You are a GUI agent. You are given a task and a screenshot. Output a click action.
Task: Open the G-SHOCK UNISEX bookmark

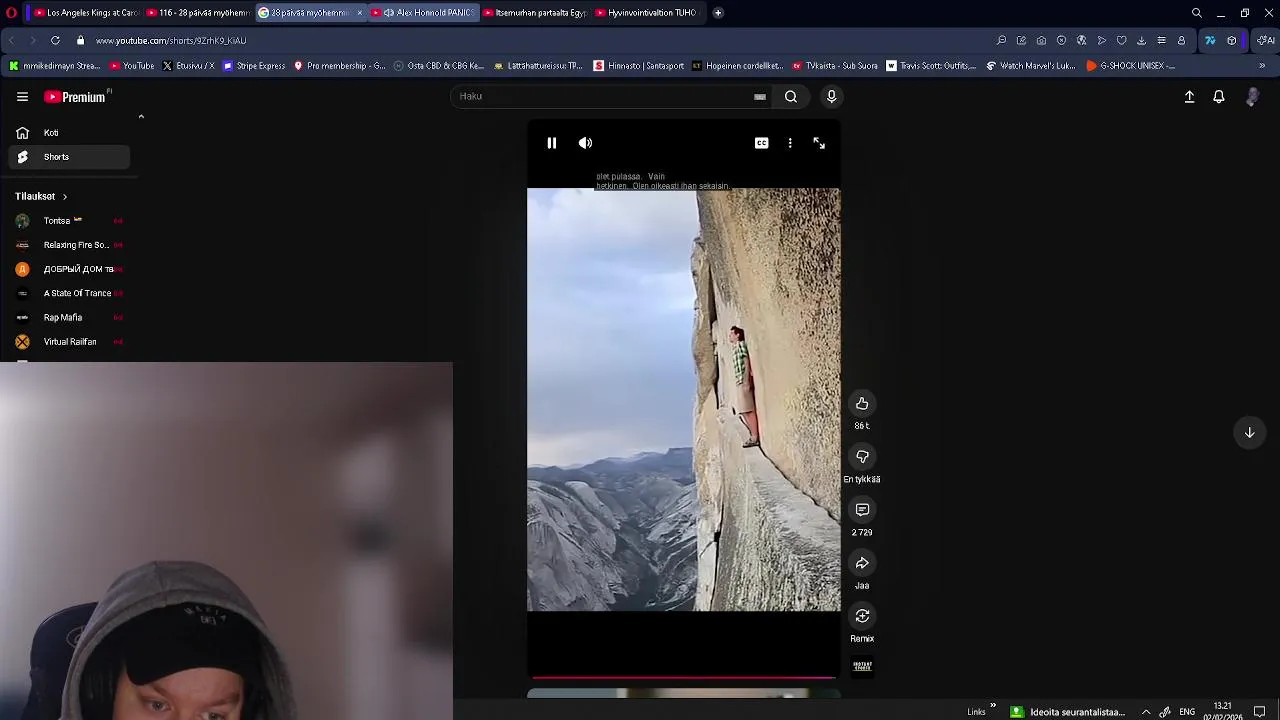1131,66
